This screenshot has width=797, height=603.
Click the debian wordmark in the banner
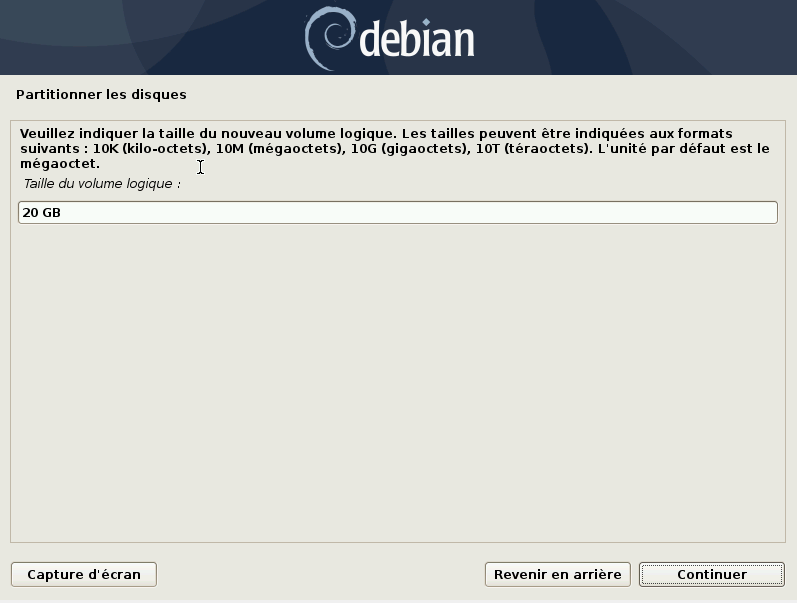click(417, 39)
